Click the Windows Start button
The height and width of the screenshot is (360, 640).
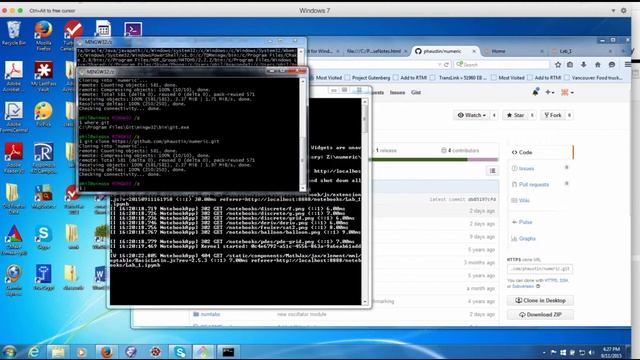coord(9,352)
